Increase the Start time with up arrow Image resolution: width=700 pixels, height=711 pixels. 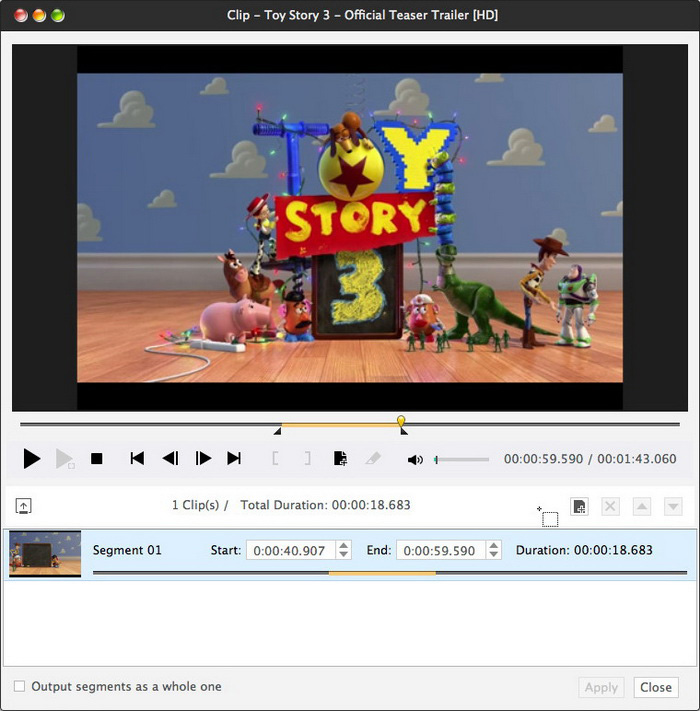coord(344,545)
